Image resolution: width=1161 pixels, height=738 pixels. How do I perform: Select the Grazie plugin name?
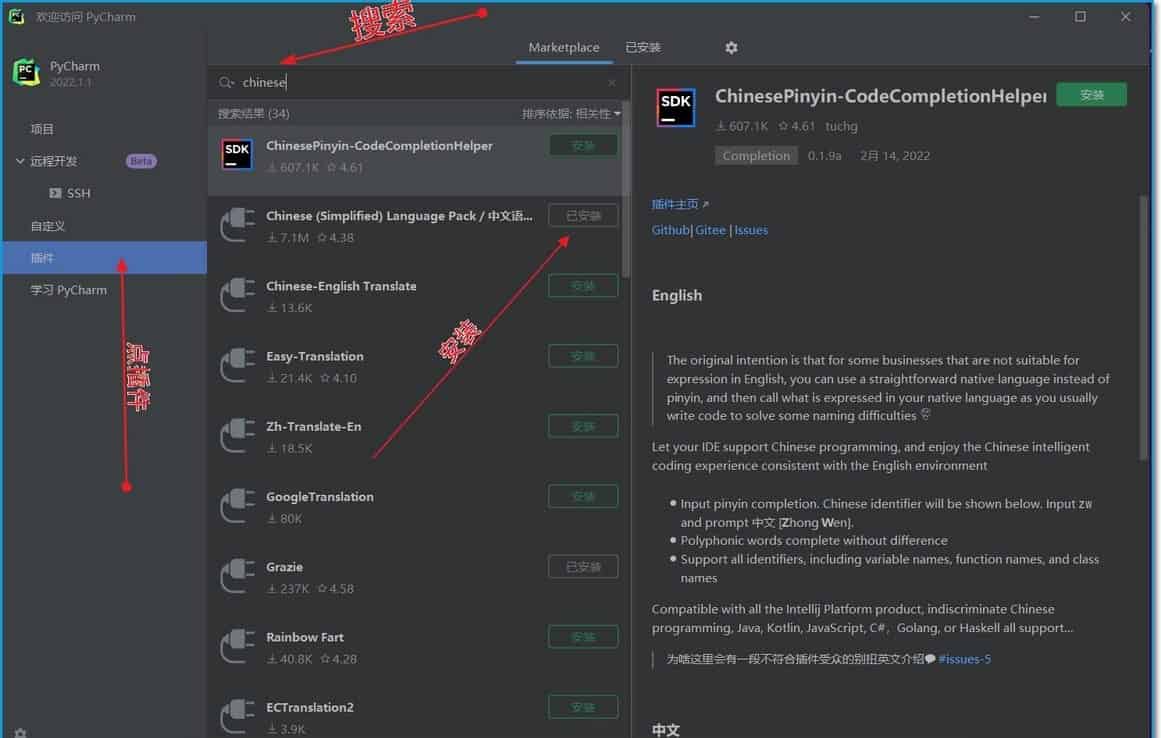(x=284, y=567)
